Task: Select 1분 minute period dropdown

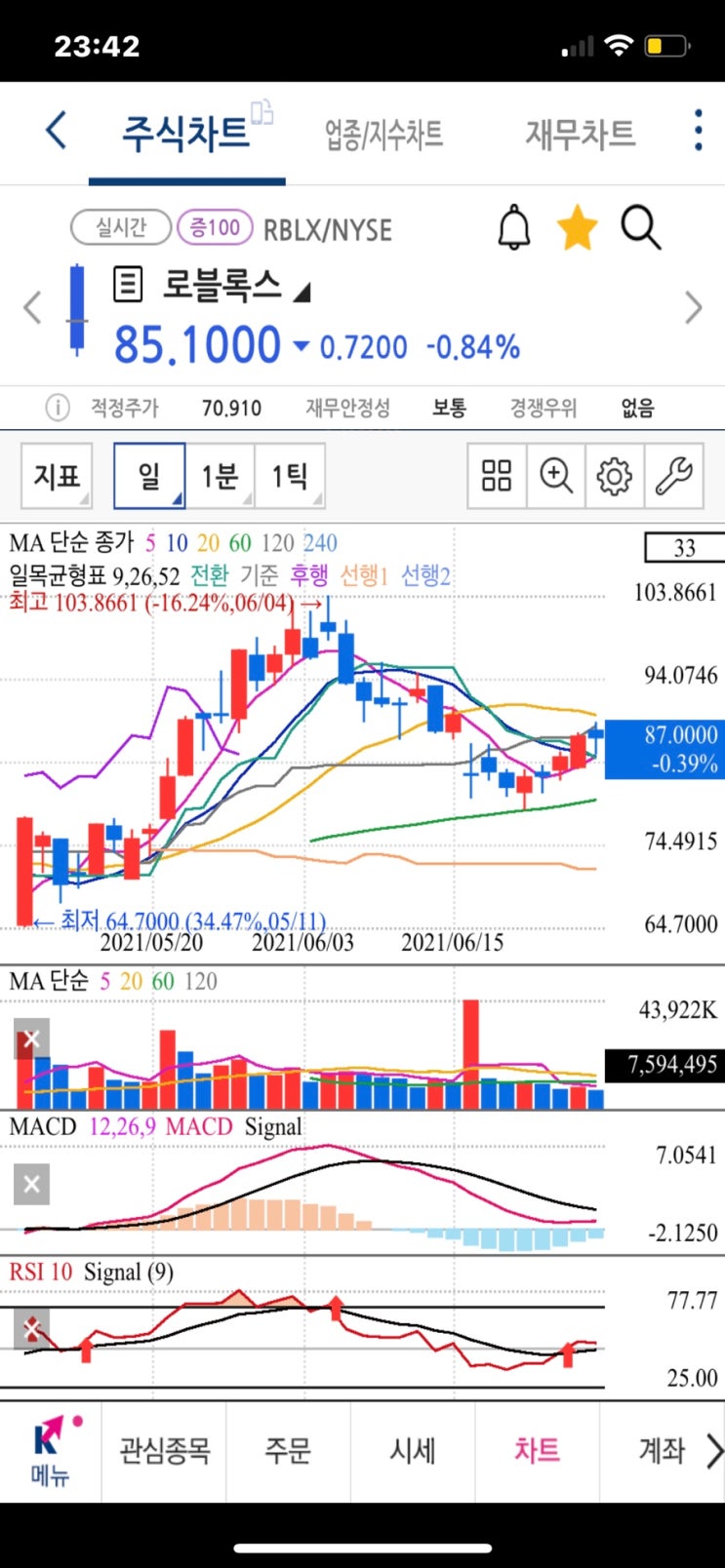Action: pyautogui.click(x=220, y=476)
